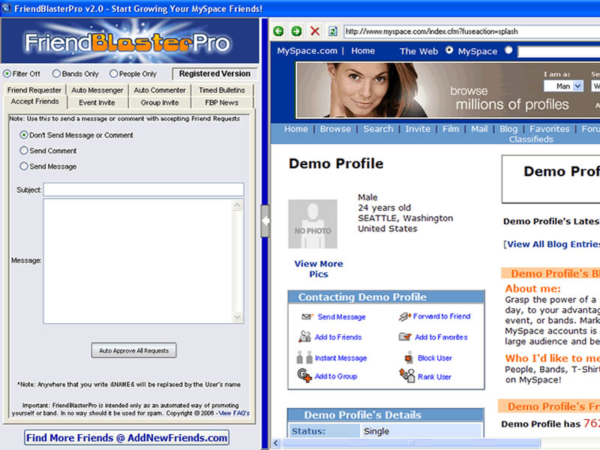Viewport: 600px width, 450px height.
Task: Click Blog in MySpace nav bar
Action: [508, 129]
